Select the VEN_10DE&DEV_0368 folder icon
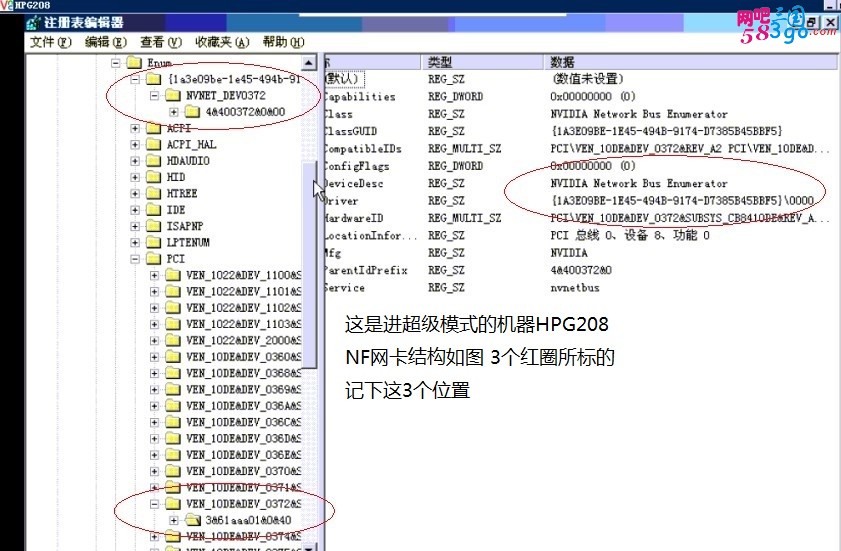This screenshot has width=841, height=551. [173, 373]
